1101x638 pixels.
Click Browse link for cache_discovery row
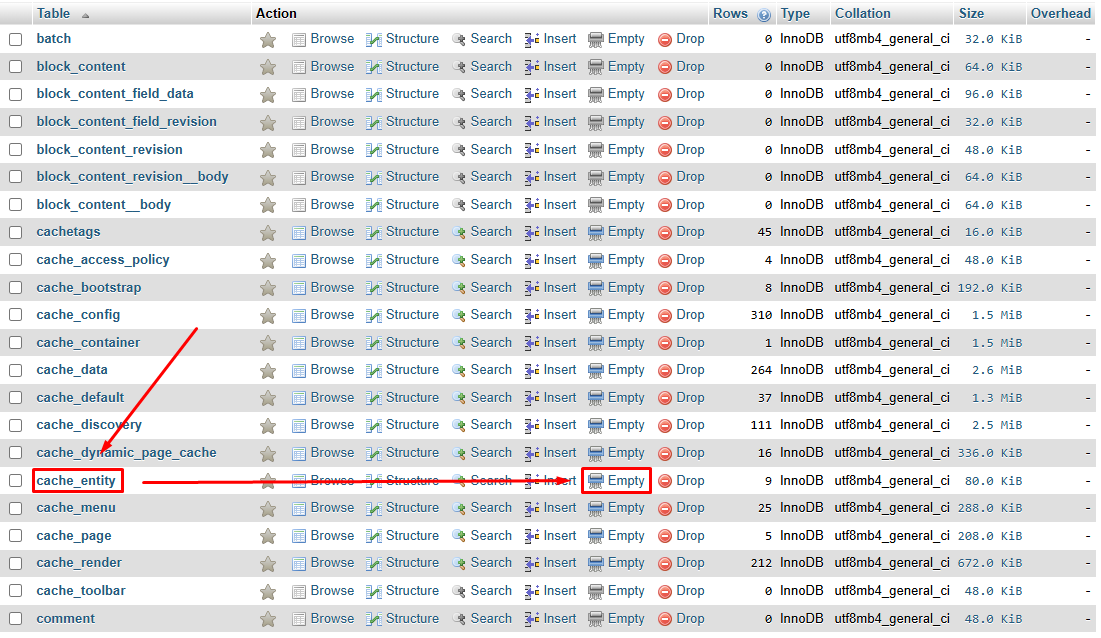click(332, 425)
